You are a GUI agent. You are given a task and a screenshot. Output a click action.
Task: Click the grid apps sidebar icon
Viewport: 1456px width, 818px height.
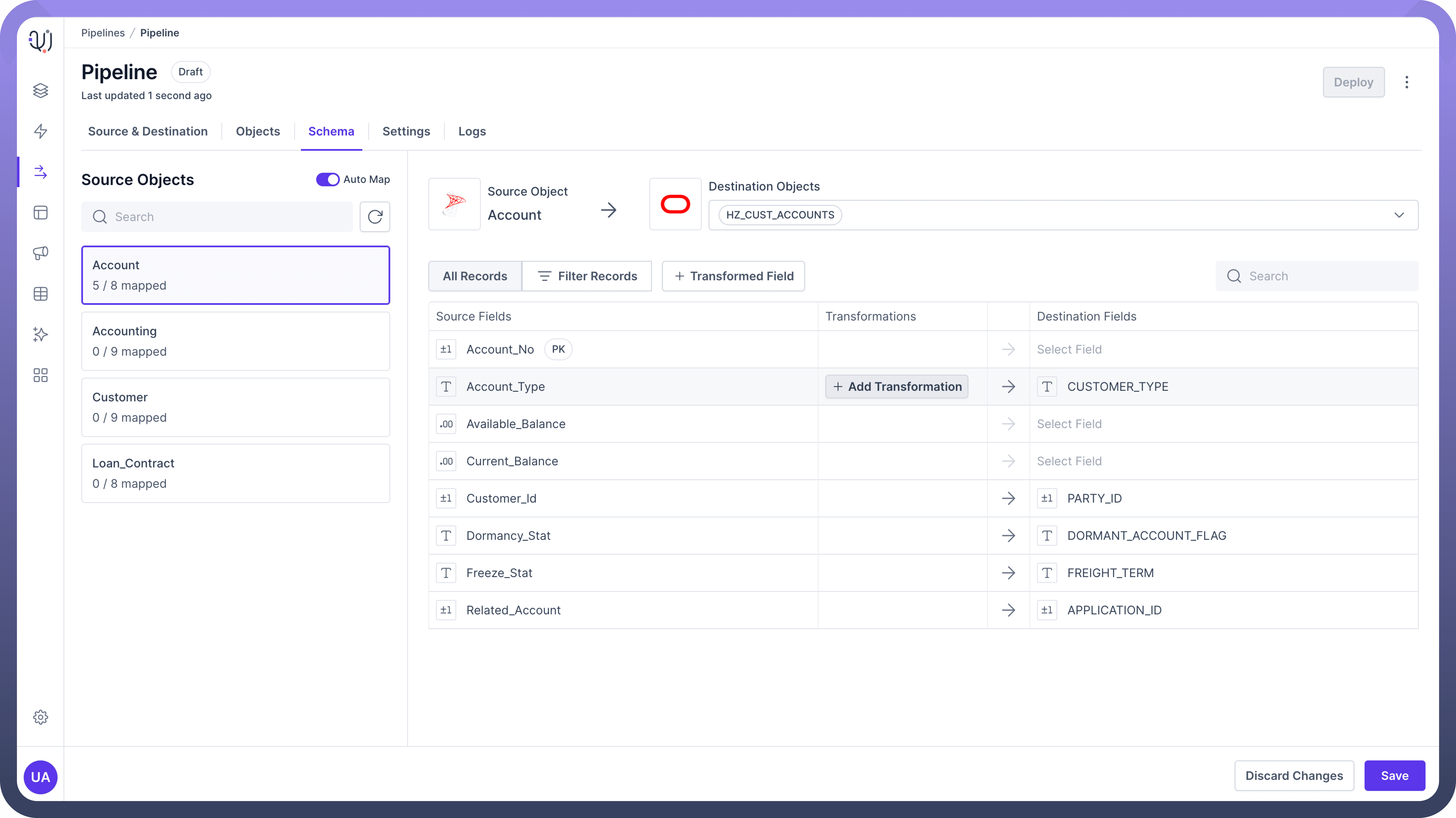click(40, 375)
